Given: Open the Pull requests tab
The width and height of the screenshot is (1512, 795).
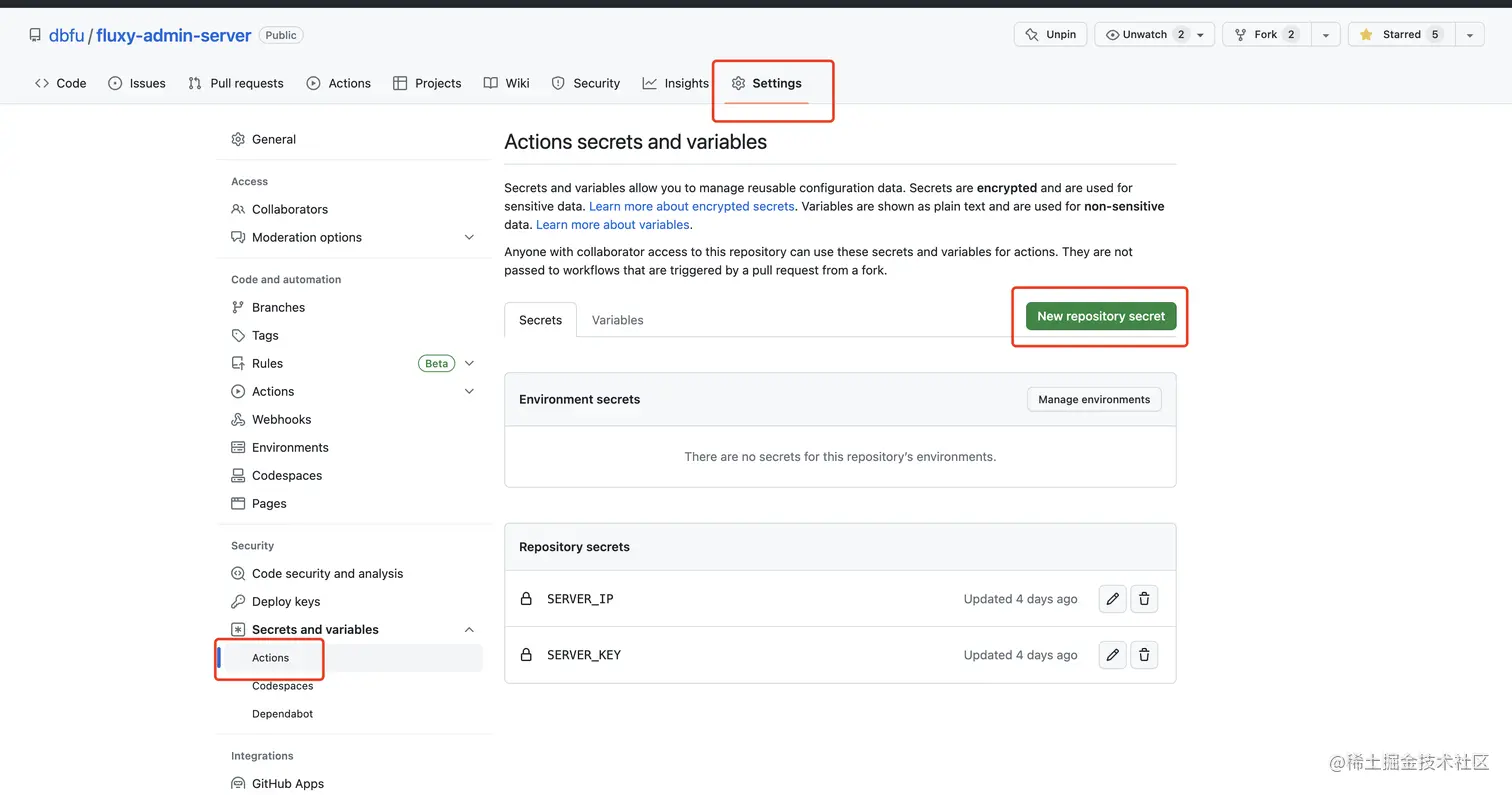Looking at the screenshot, I should tap(236, 83).
